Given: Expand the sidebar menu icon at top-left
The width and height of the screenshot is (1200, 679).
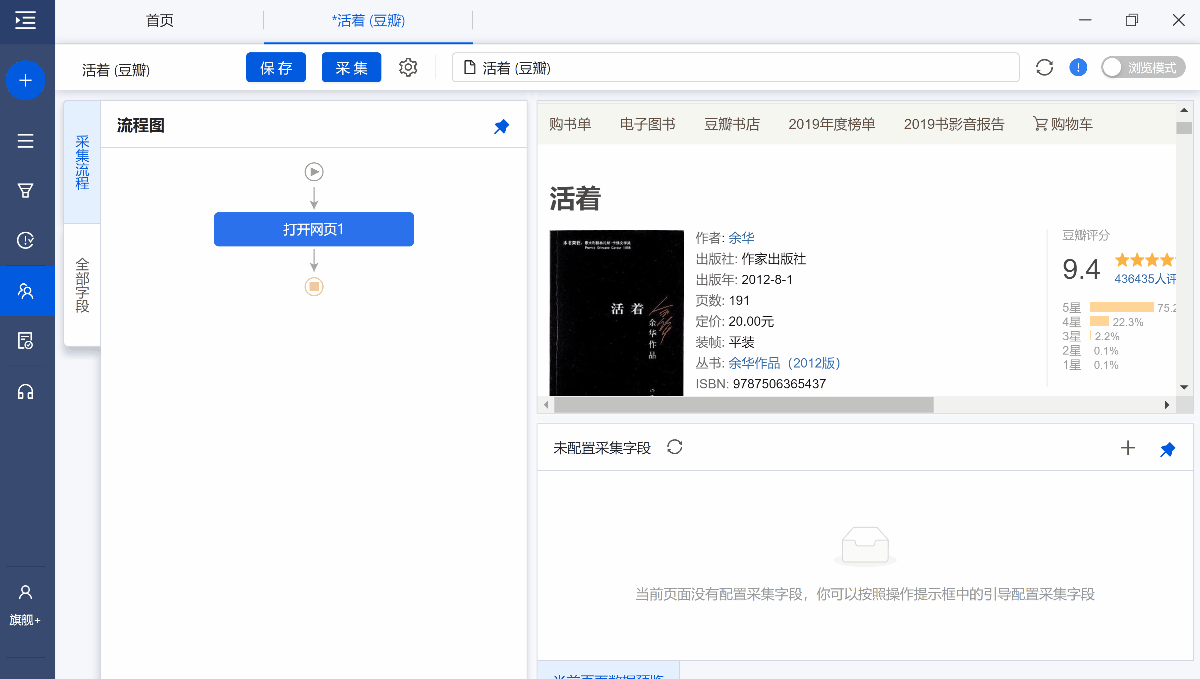Looking at the screenshot, I should click(26, 20).
